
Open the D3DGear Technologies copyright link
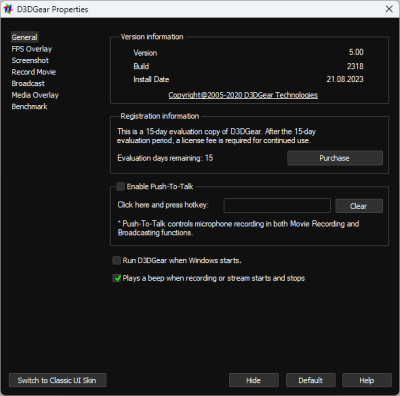[243, 95]
